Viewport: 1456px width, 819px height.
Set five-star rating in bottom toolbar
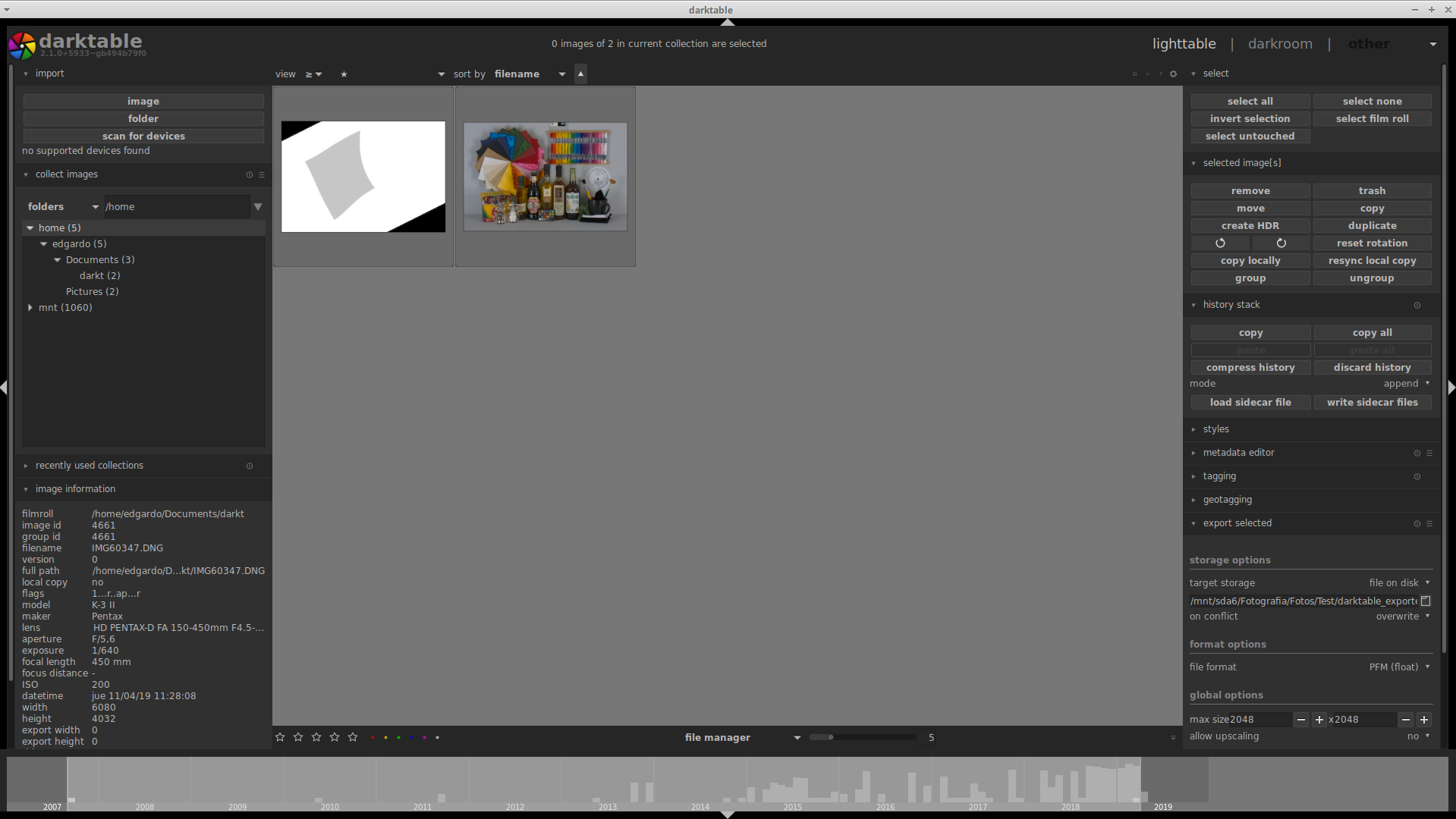353,737
